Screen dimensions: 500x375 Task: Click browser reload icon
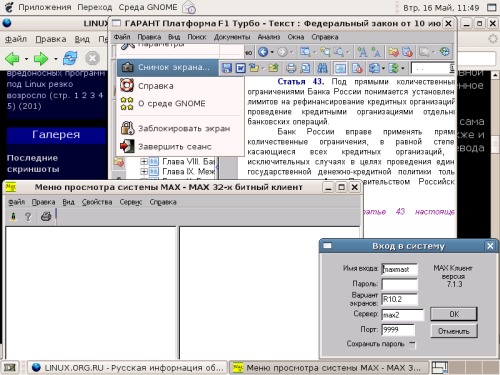point(70,59)
